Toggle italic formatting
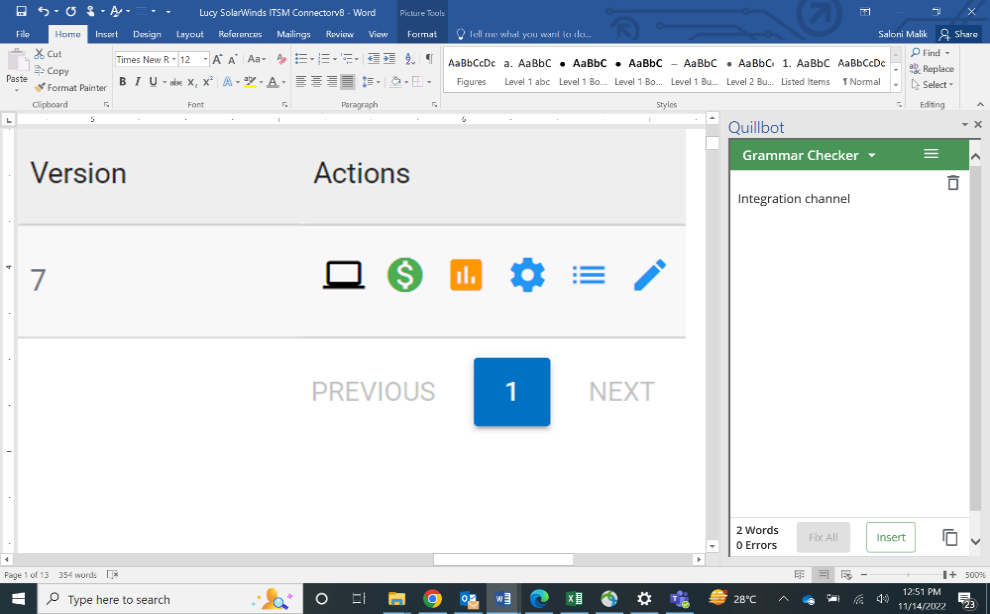990x614 pixels. tap(138, 81)
